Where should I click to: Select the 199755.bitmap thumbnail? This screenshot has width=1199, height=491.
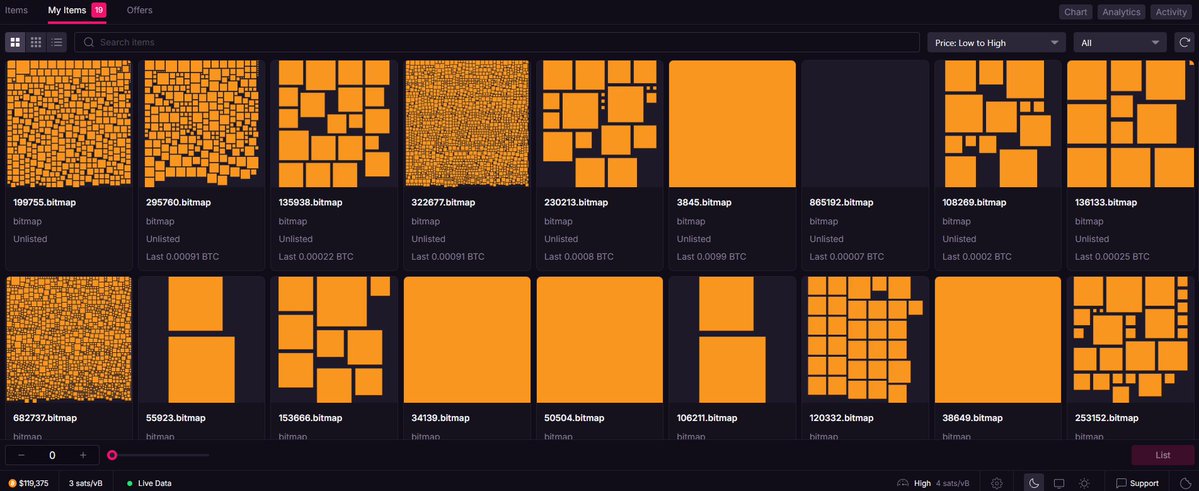(69, 124)
